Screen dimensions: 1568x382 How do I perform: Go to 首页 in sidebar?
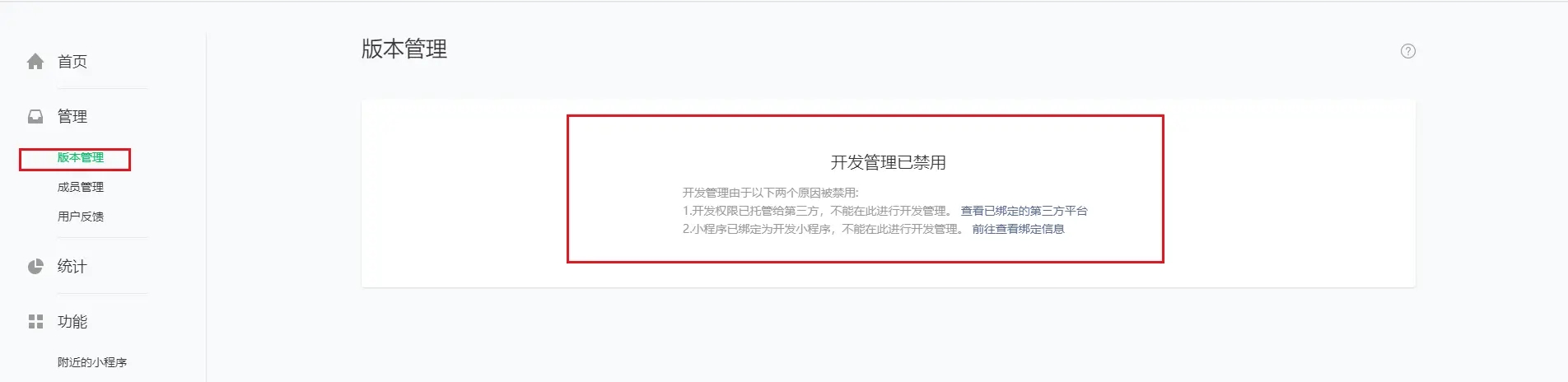pos(72,62)
